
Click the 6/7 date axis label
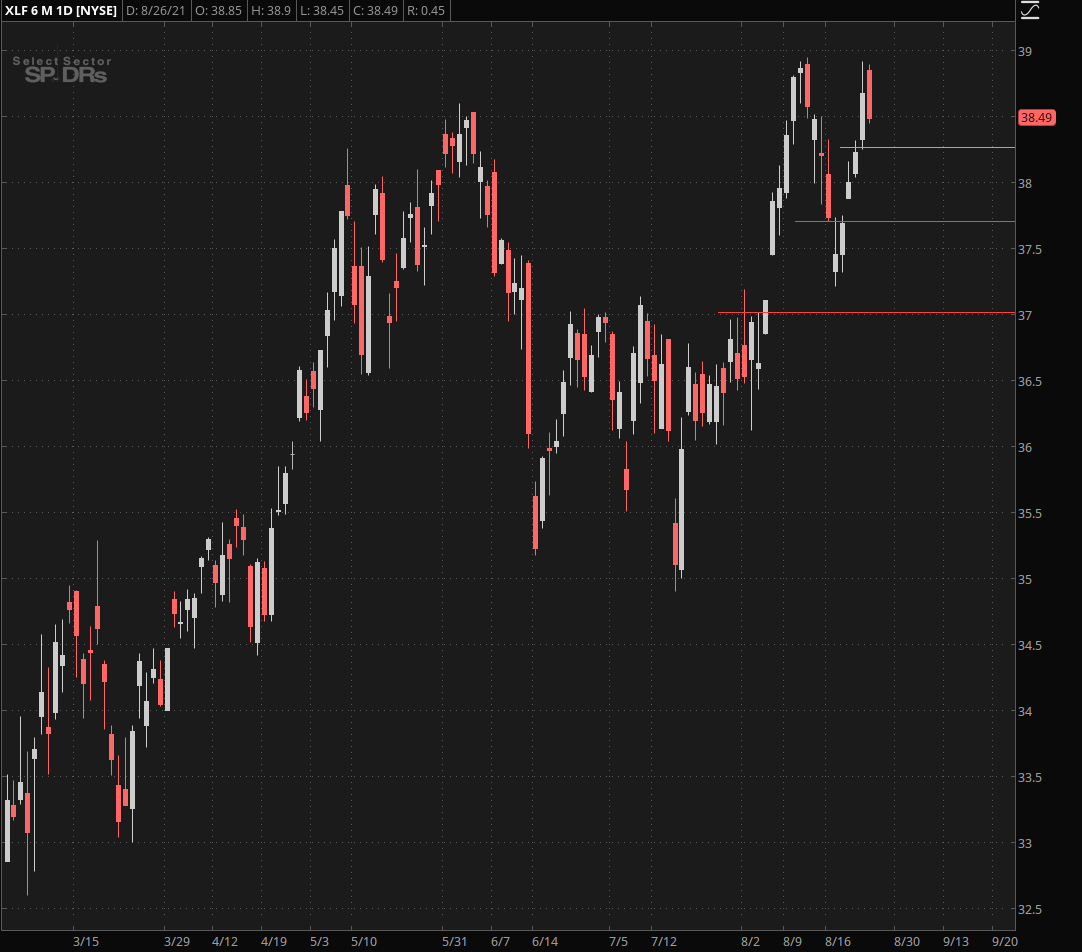[500, 942]
